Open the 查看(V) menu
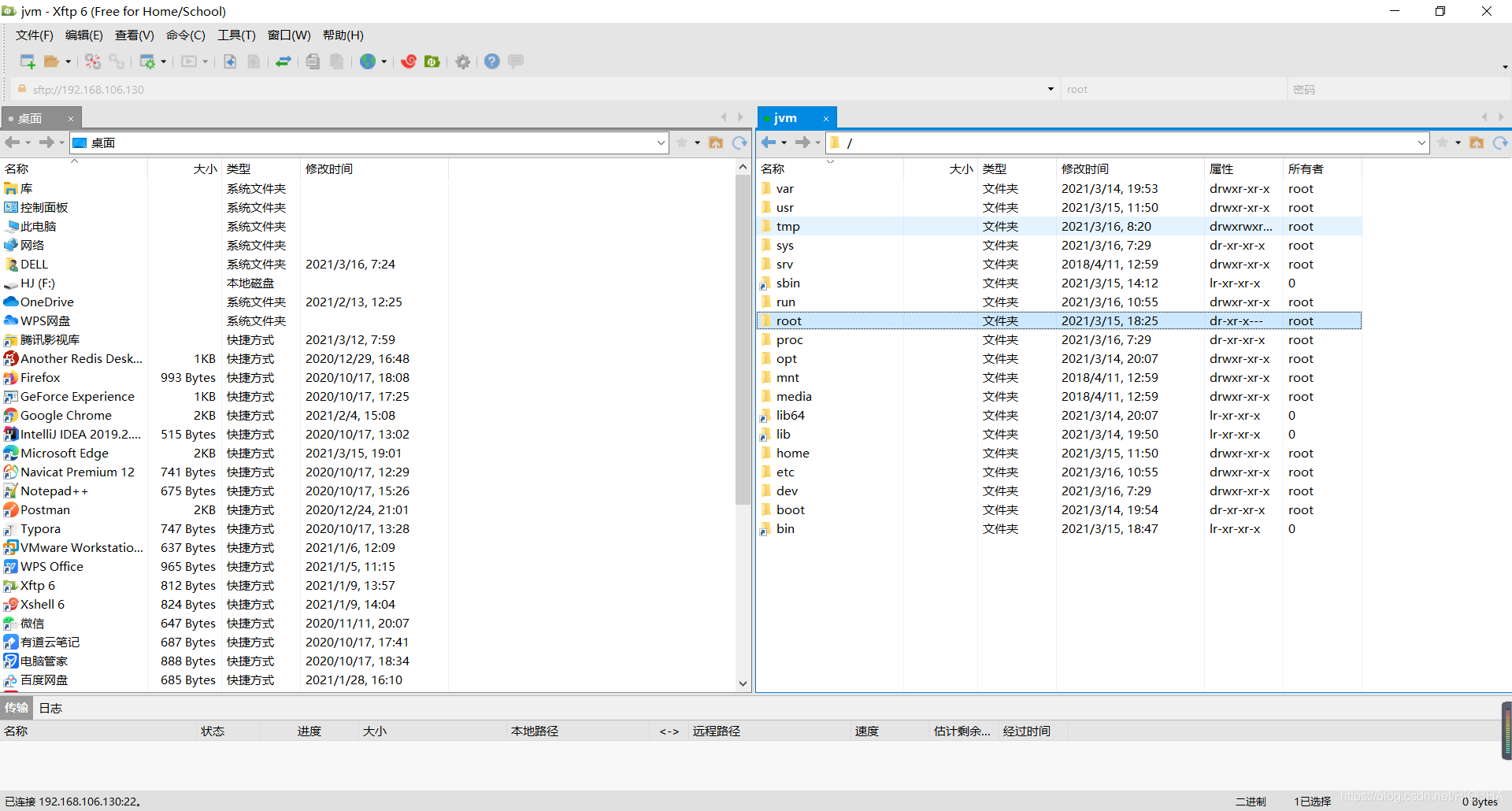This screenshot has width=1512, height=811. [x=135, y=35]
